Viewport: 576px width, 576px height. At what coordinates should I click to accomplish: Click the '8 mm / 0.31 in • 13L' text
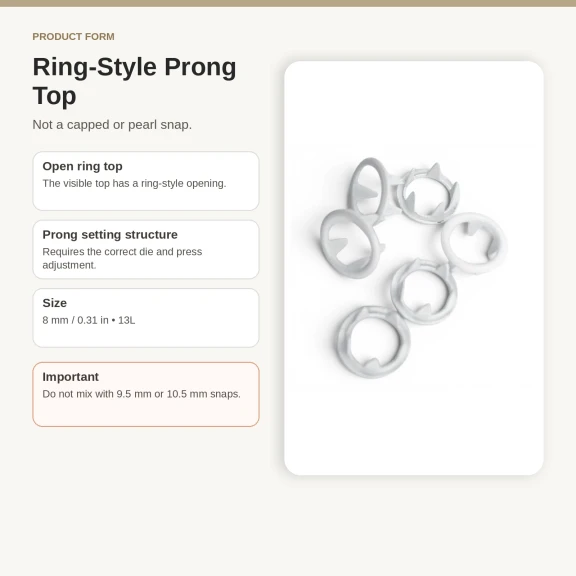(x=89, y=320)
